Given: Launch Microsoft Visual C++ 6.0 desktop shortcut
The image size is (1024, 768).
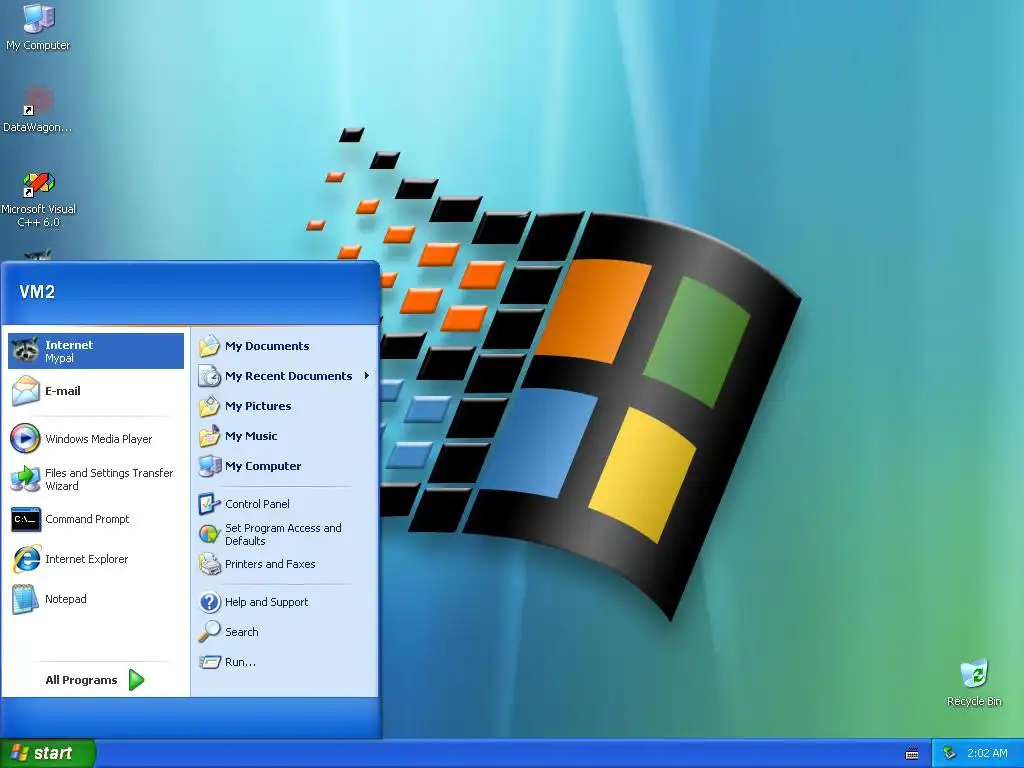Looking at the screenshot, I should (x=38, y=199).
